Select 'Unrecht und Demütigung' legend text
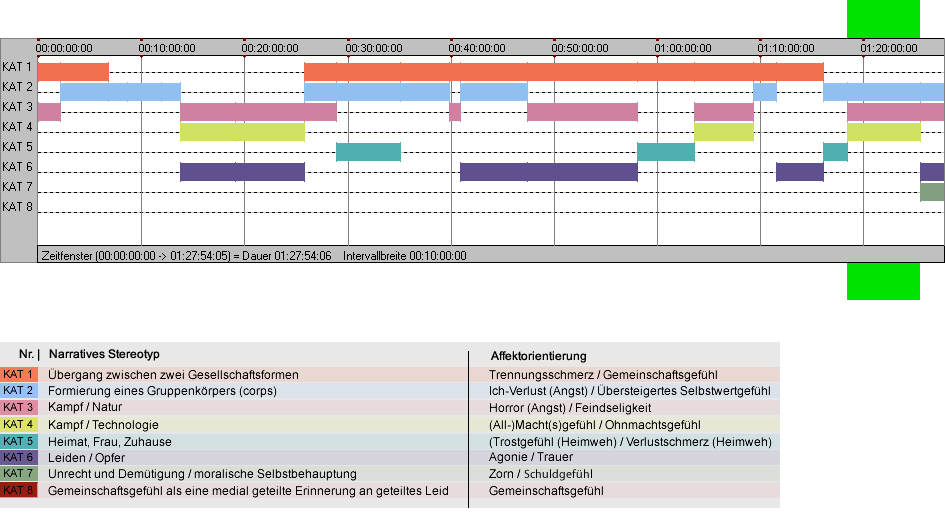 pos(118,475)
